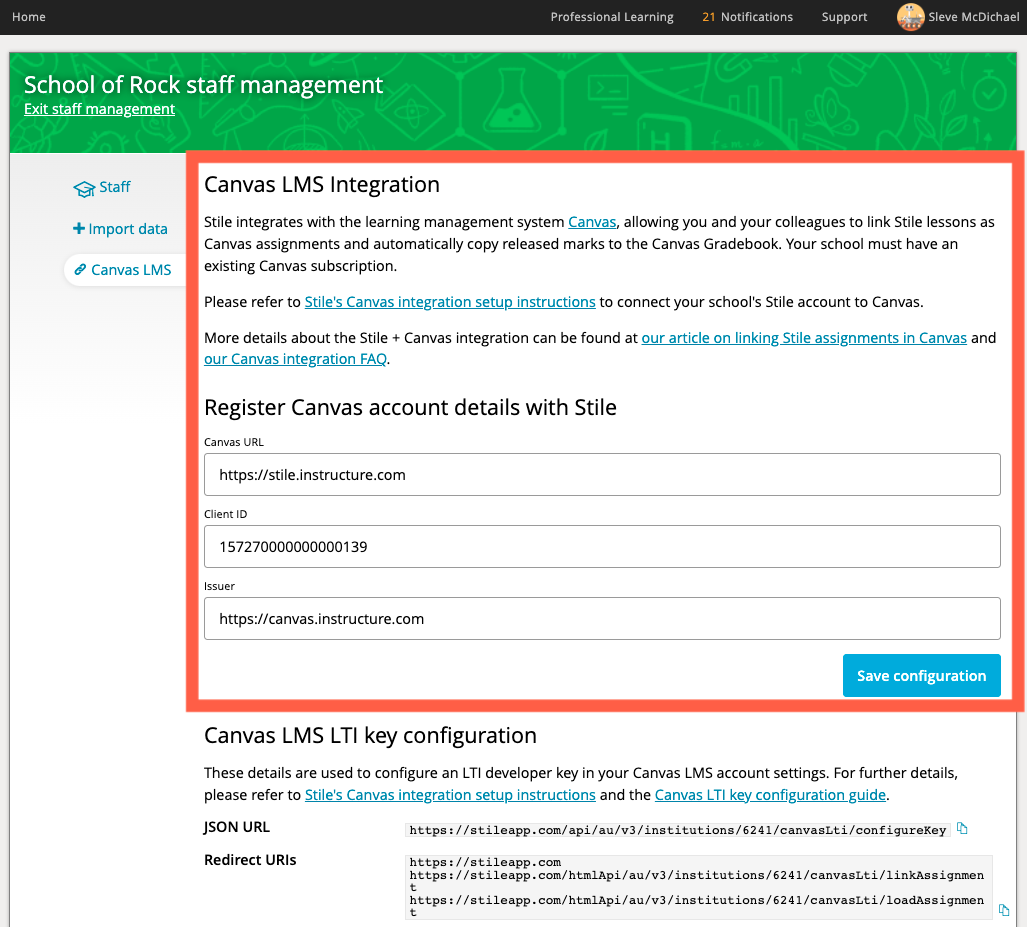The width and height of the screenshot is (1027, 927).
Task: Open the 21 Notifications item
Action: tap(747, 17)
